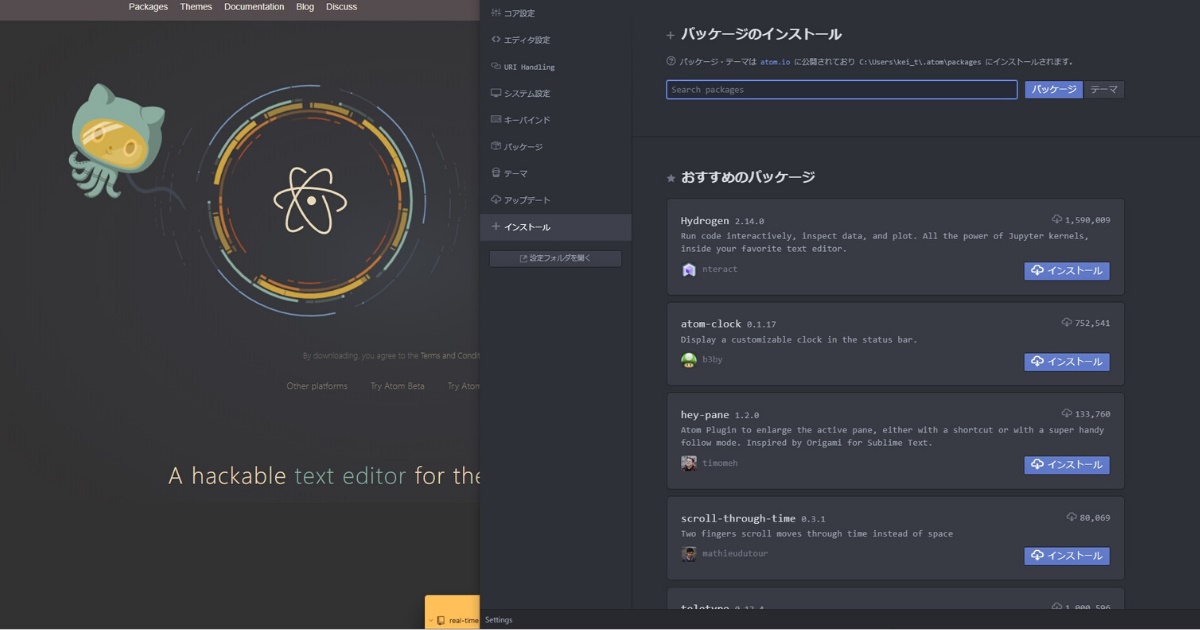This screenshot has width=1200, height=630.
Task: Click the nteract author avatar
Action: (x=688, y=270)
